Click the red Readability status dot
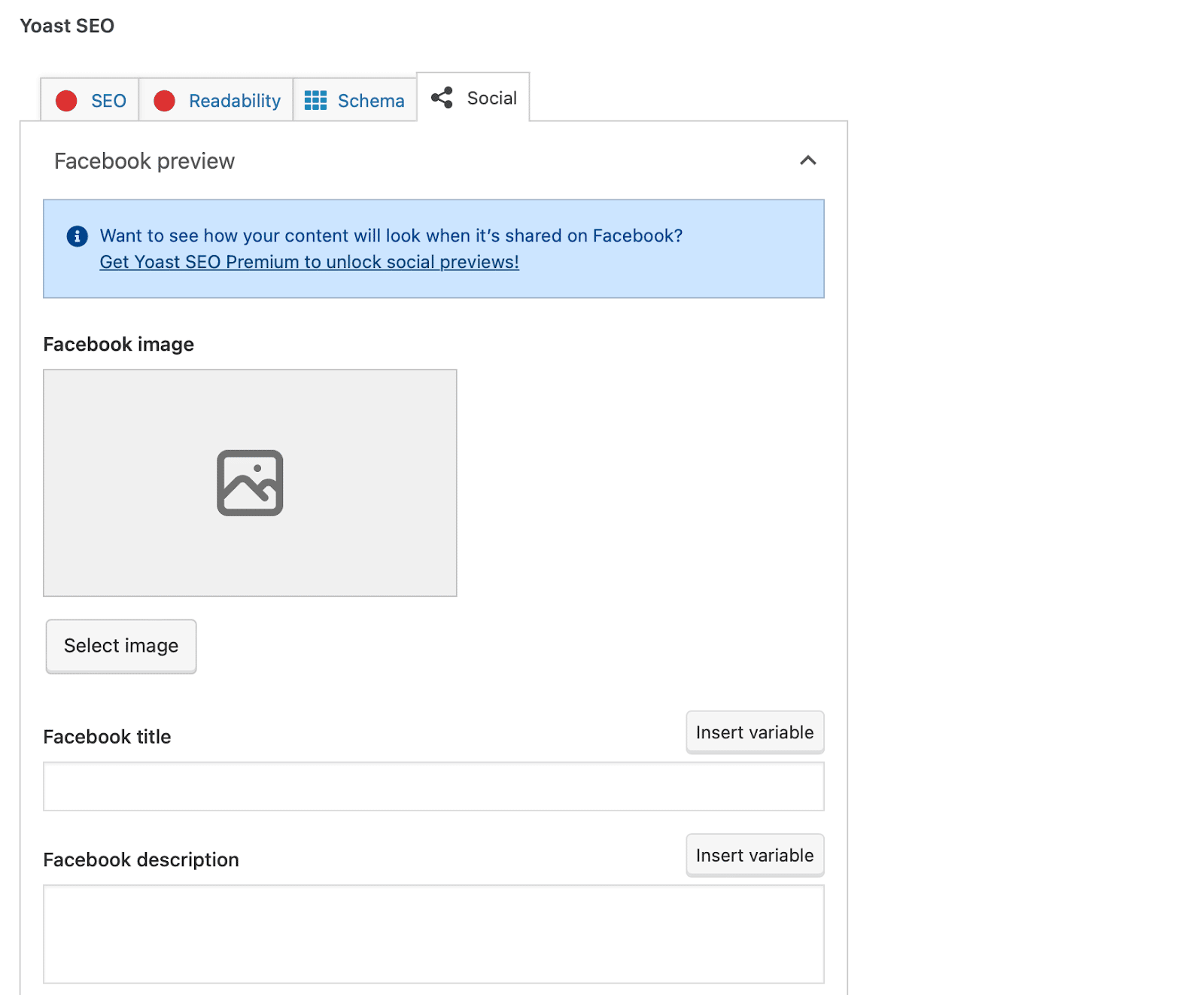The image size is (1204, 995). tap(164, 99)
